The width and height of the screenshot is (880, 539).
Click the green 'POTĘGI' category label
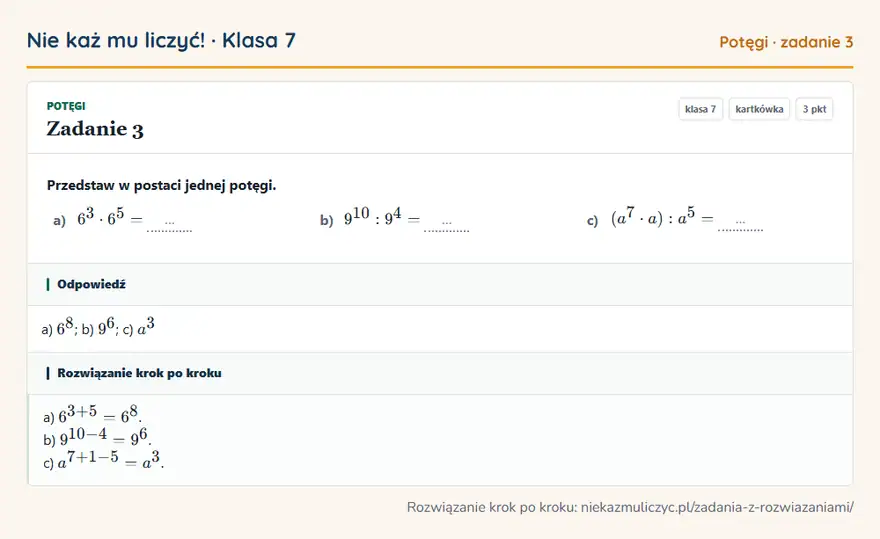click(x=66, y=106)
